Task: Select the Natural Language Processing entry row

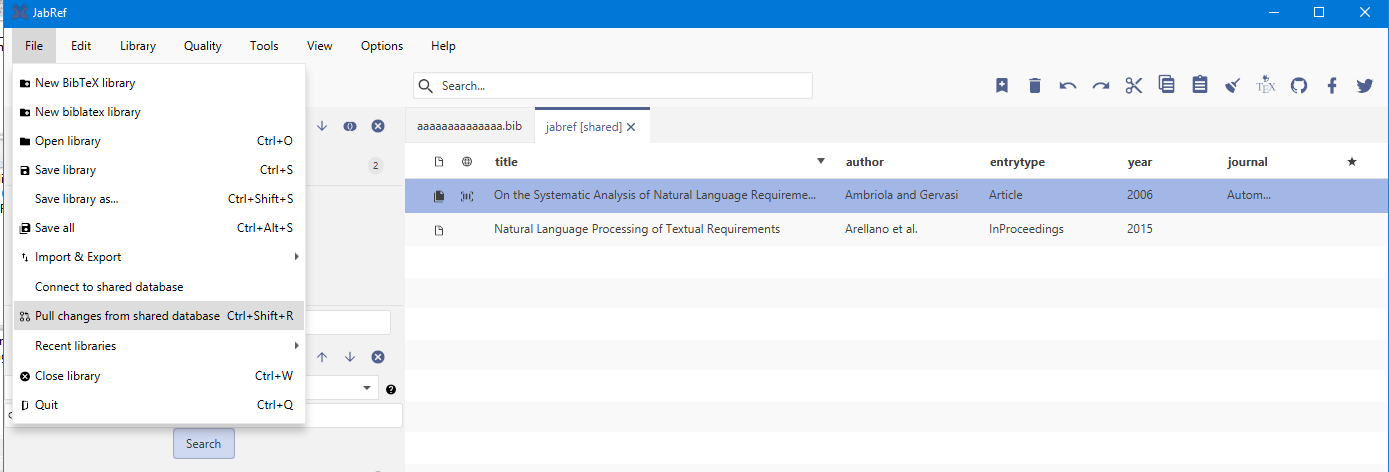Action: (636, 229)
